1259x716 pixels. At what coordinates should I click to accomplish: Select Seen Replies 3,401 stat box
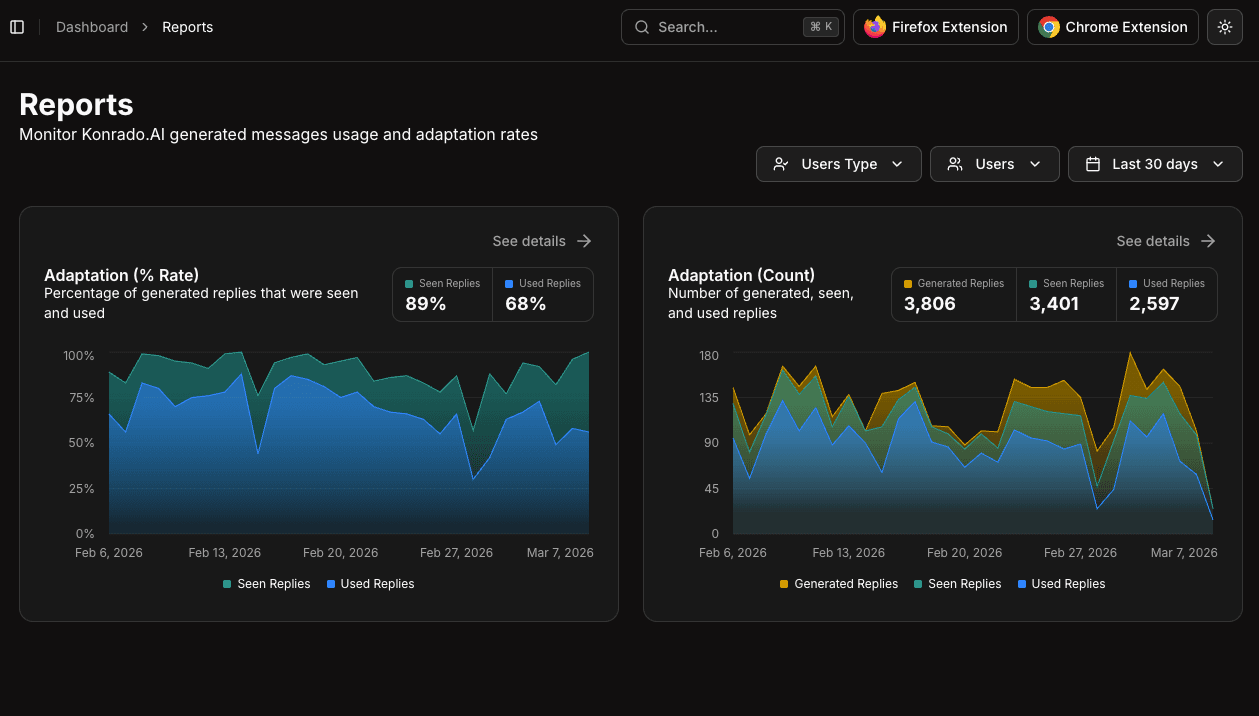[1066, 294]
